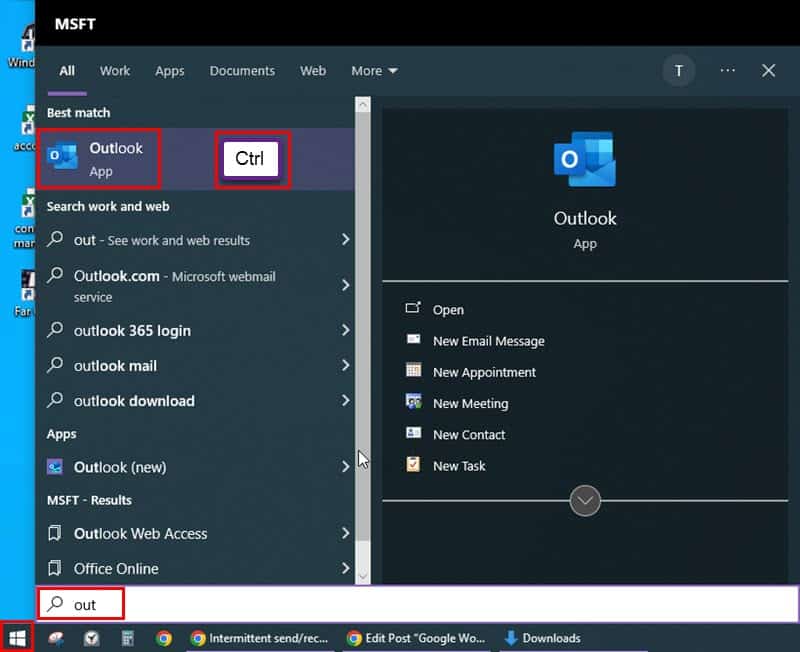The width and height of the screenshot is (800, 652).
Task: Click the Windows Start button
Action: pyautogui.click(x=17, y=638)
